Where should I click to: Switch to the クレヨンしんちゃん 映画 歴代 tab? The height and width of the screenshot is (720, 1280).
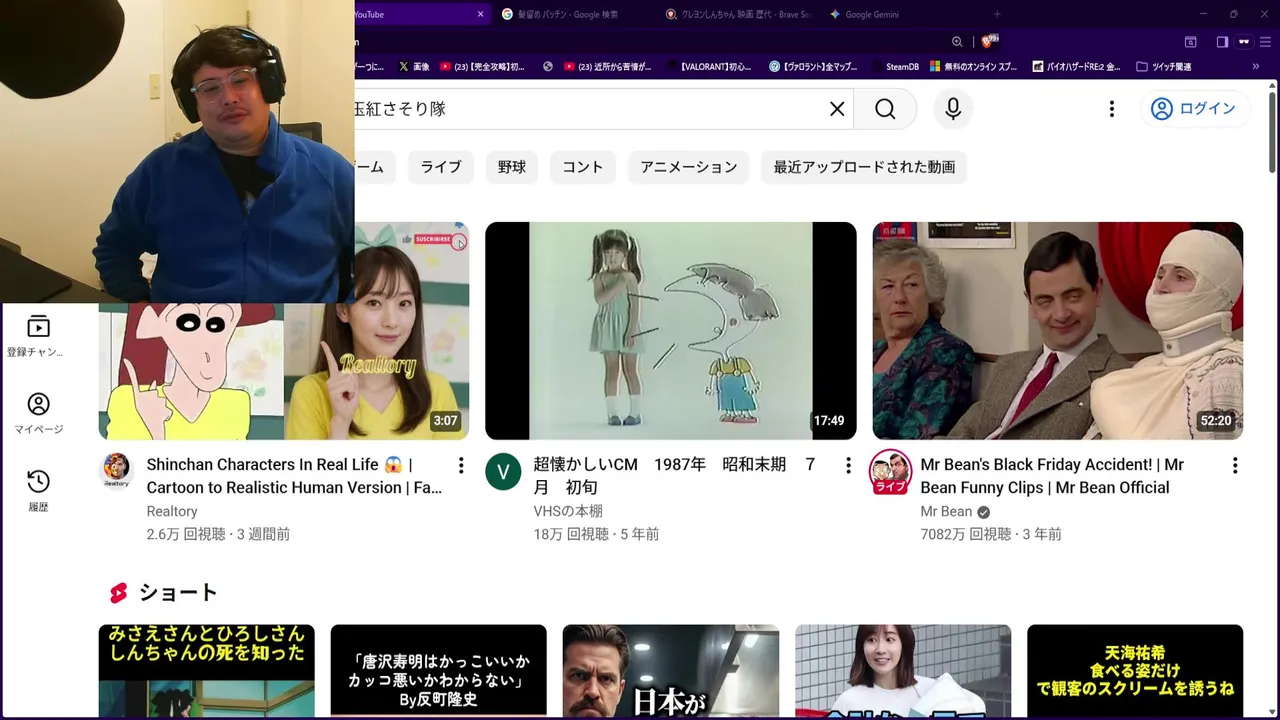coord(738,14)
